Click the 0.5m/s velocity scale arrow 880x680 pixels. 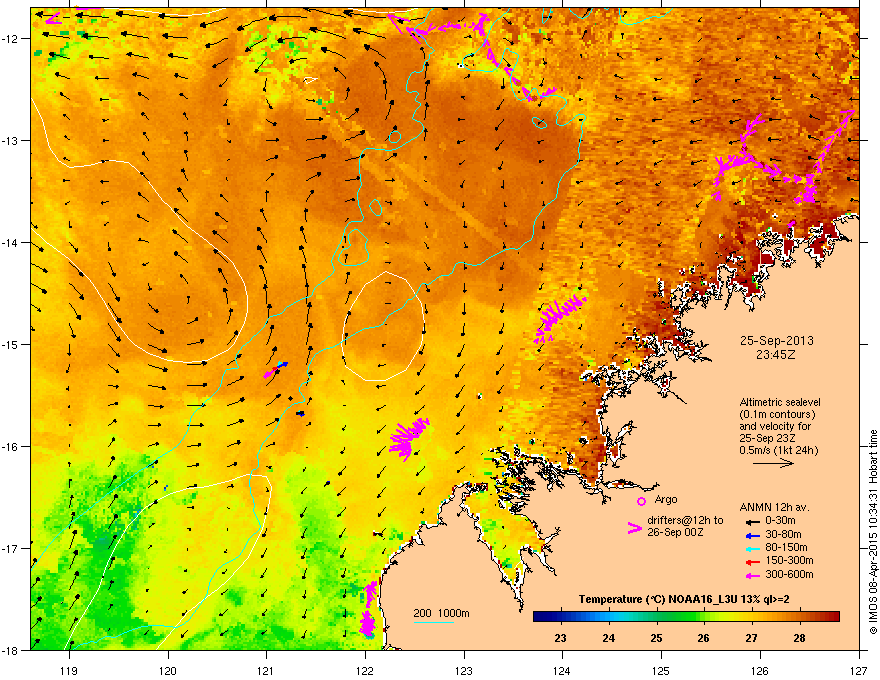coord(773,463)
